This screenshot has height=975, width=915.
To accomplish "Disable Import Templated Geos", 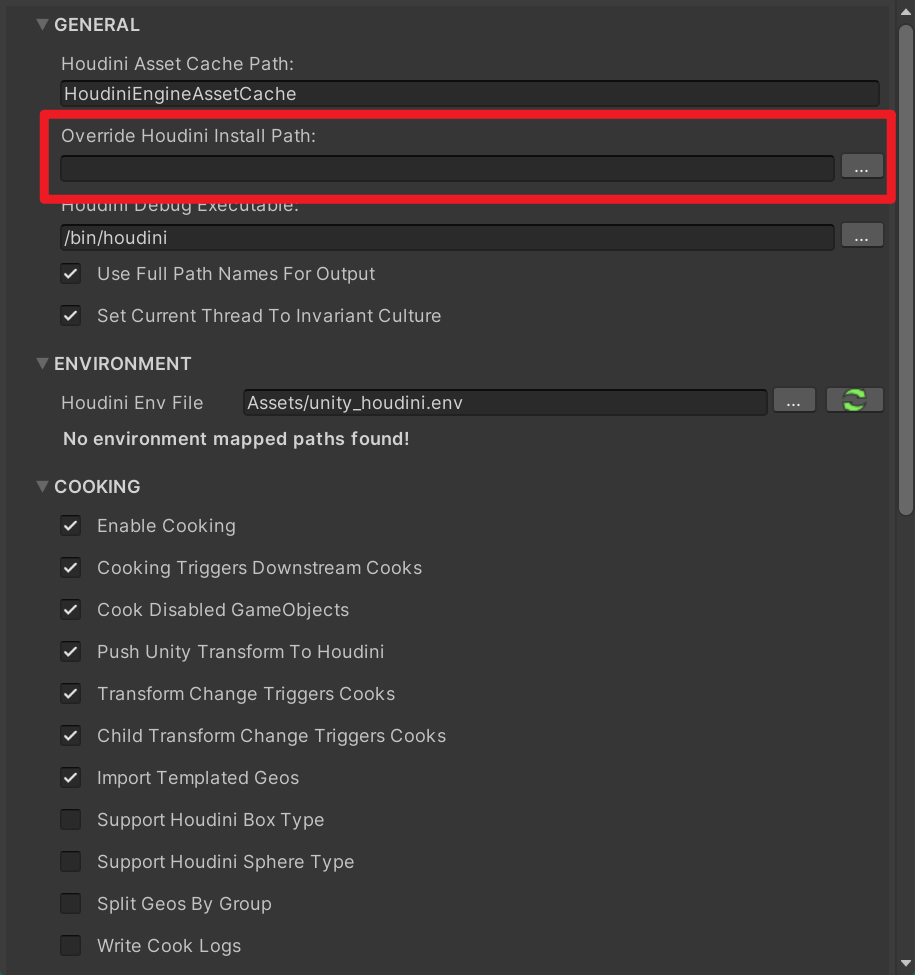I will click(70, 777).
